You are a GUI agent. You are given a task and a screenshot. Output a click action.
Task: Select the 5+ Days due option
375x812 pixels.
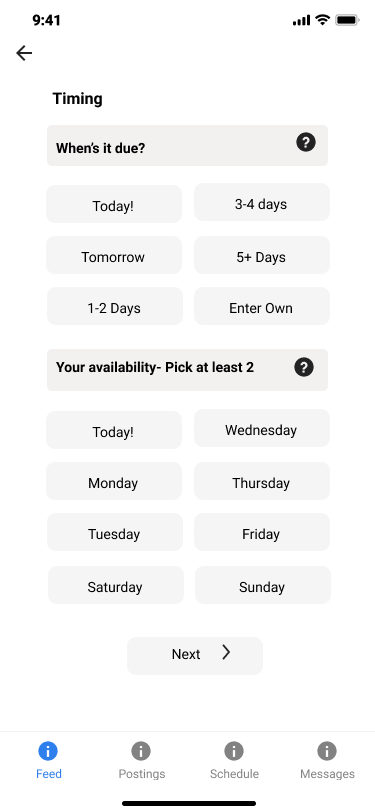tap(262, 255)
